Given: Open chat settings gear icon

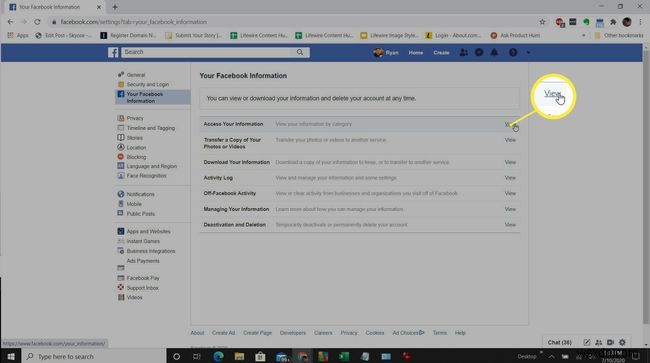Looking at the screenshot, I should 622,342.
